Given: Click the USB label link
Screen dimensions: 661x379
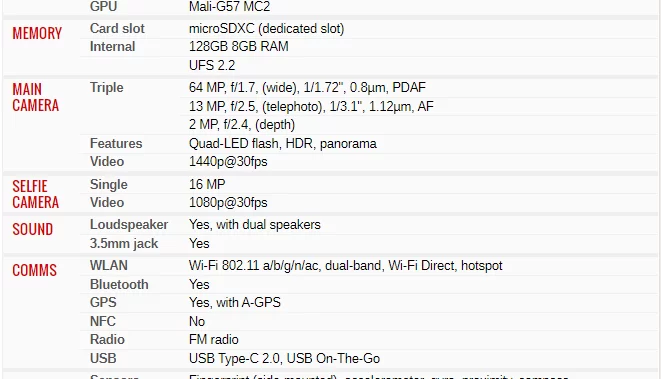Looking at the screenshot, I should [x=103, y=358].
